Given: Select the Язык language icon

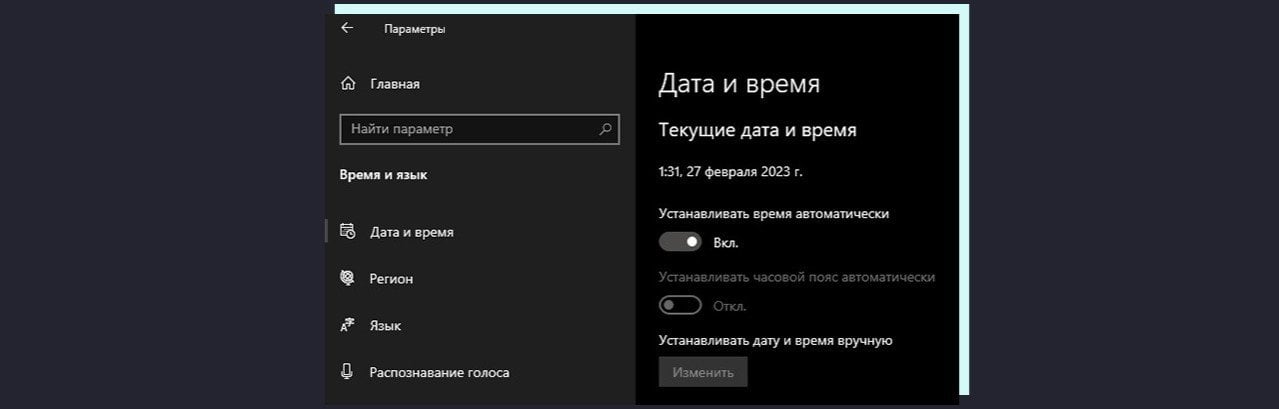Looking at the screenshot, I should click(348, 325).
